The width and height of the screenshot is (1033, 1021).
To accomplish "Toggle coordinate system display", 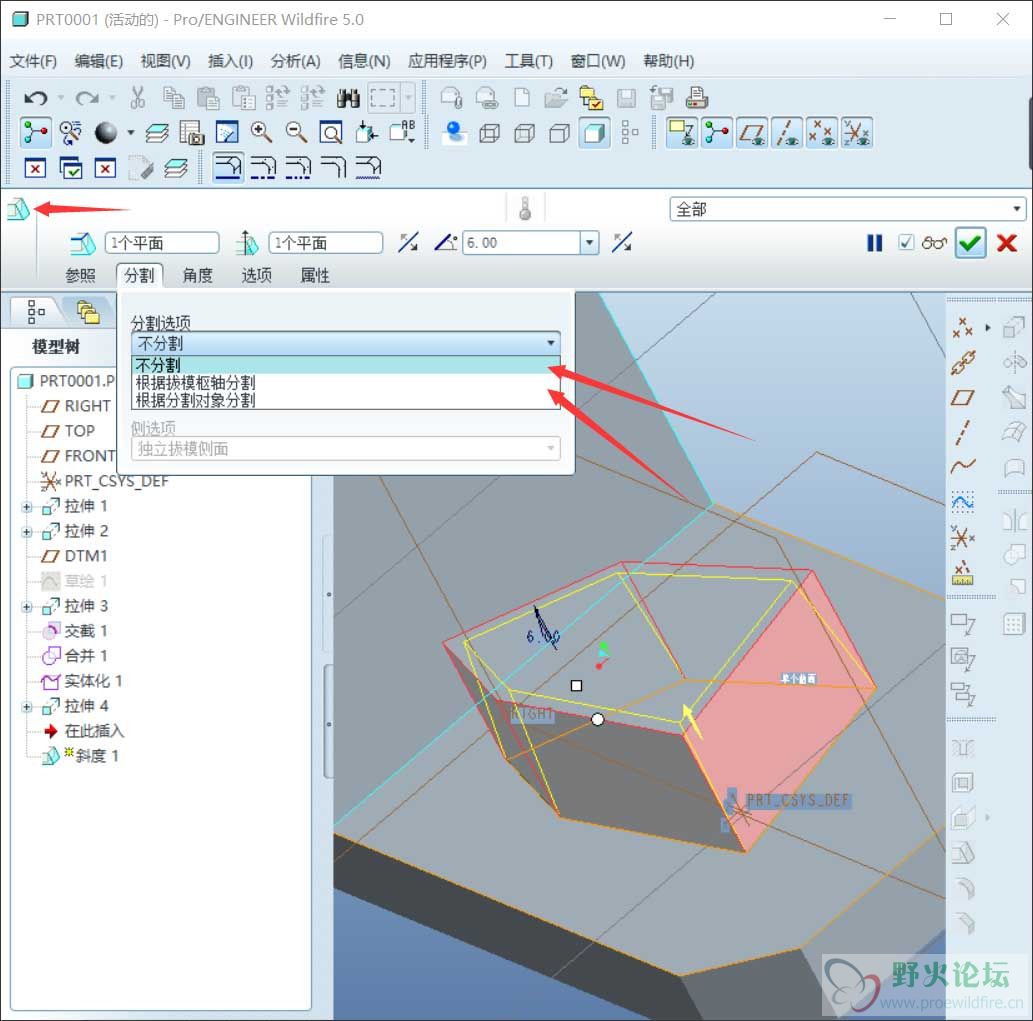I will (x=856, y=133).
